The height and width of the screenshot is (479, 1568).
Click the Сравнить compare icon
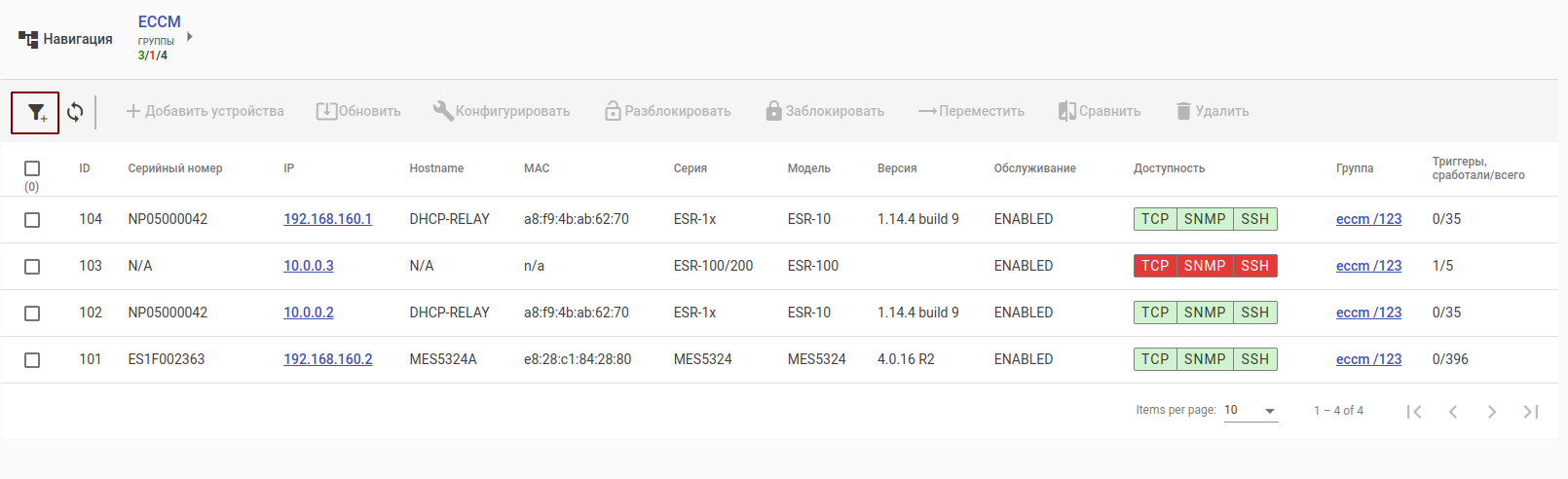coord(1067,111)
